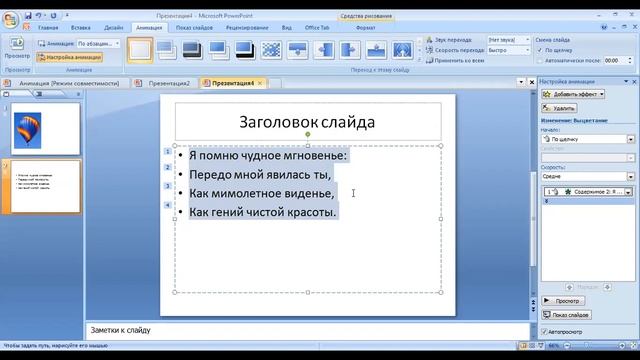Click the Применить ко всем icon
Viewport: 640px width, 360px height.
(429, 60)
